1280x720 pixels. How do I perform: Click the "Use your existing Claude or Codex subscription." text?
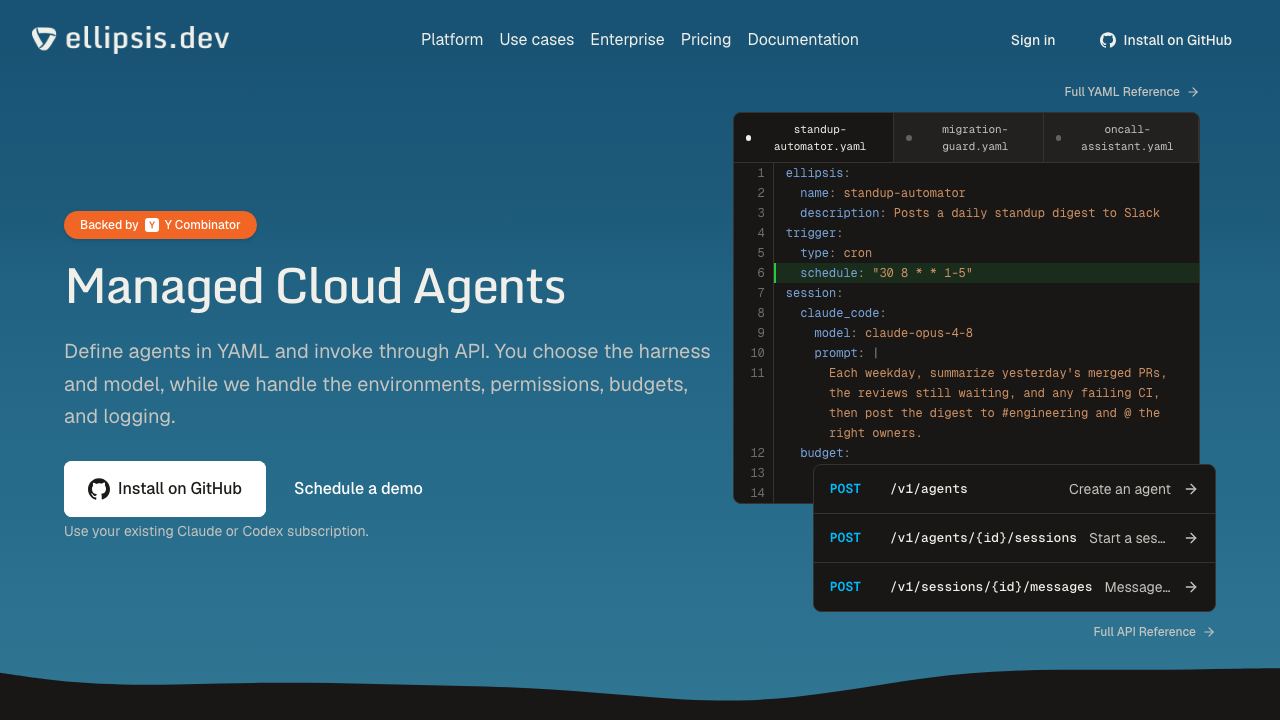point(216,531)
